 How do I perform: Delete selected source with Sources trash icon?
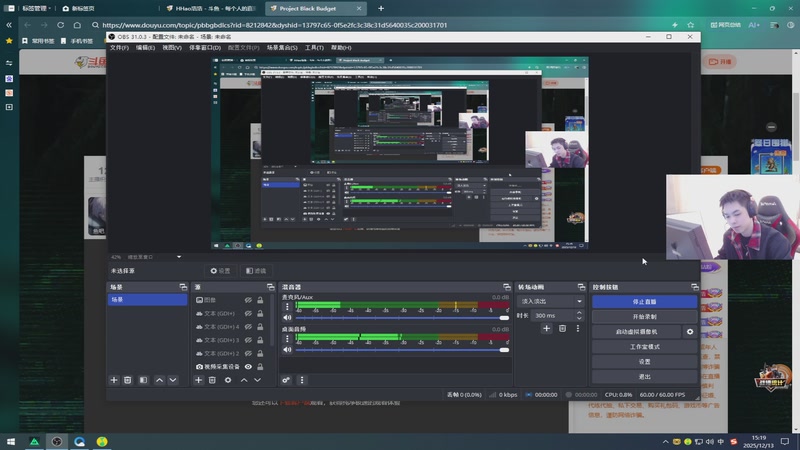(212, 380)
